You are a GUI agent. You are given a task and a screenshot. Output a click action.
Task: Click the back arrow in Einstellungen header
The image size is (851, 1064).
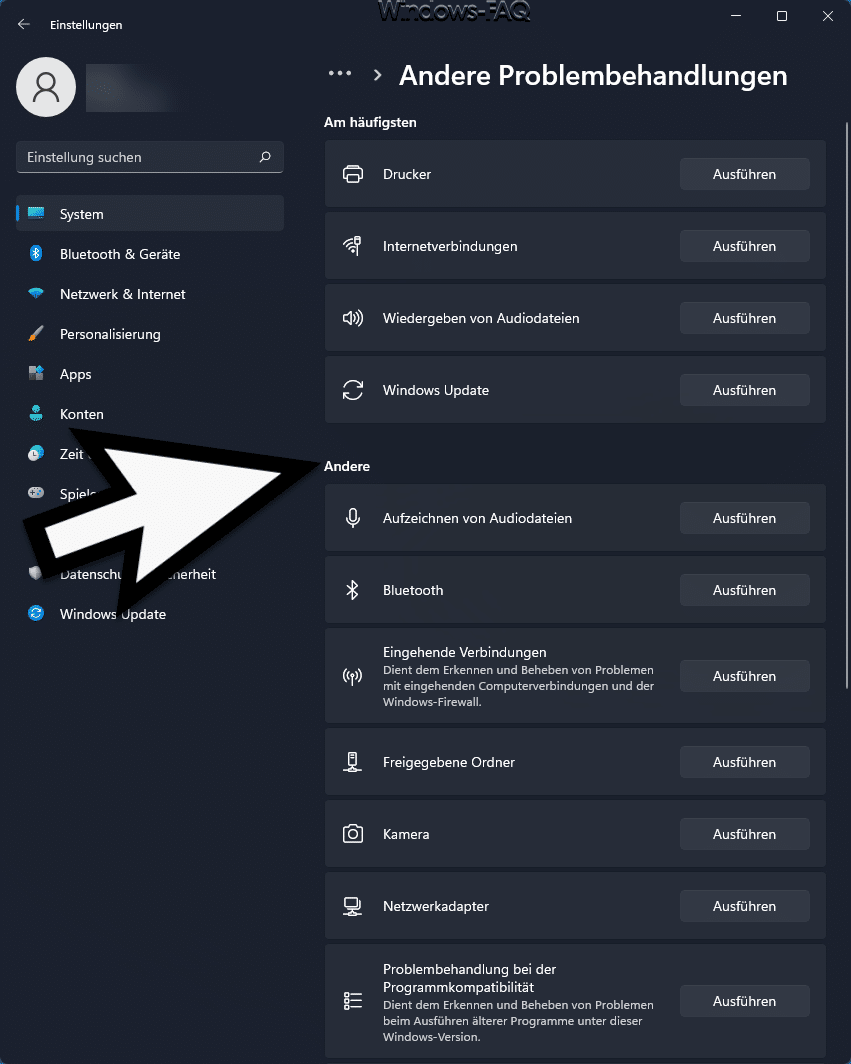click(x=24, y=24)
